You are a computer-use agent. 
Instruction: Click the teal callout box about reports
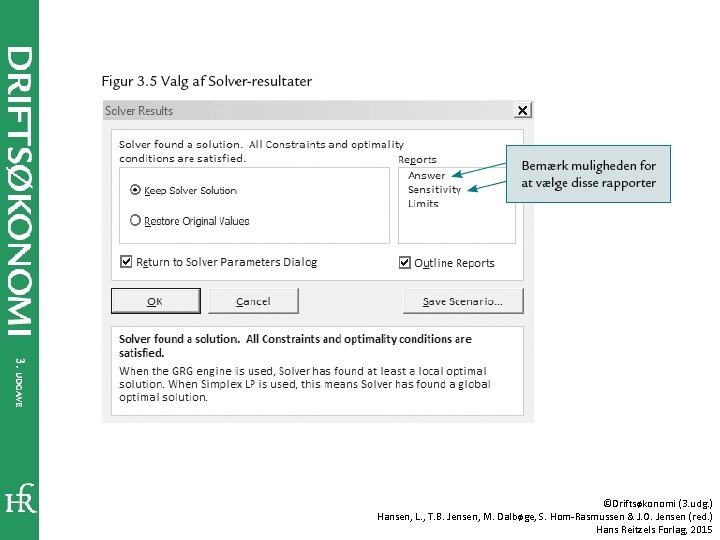pyautogui.click(x=588, y=174)
